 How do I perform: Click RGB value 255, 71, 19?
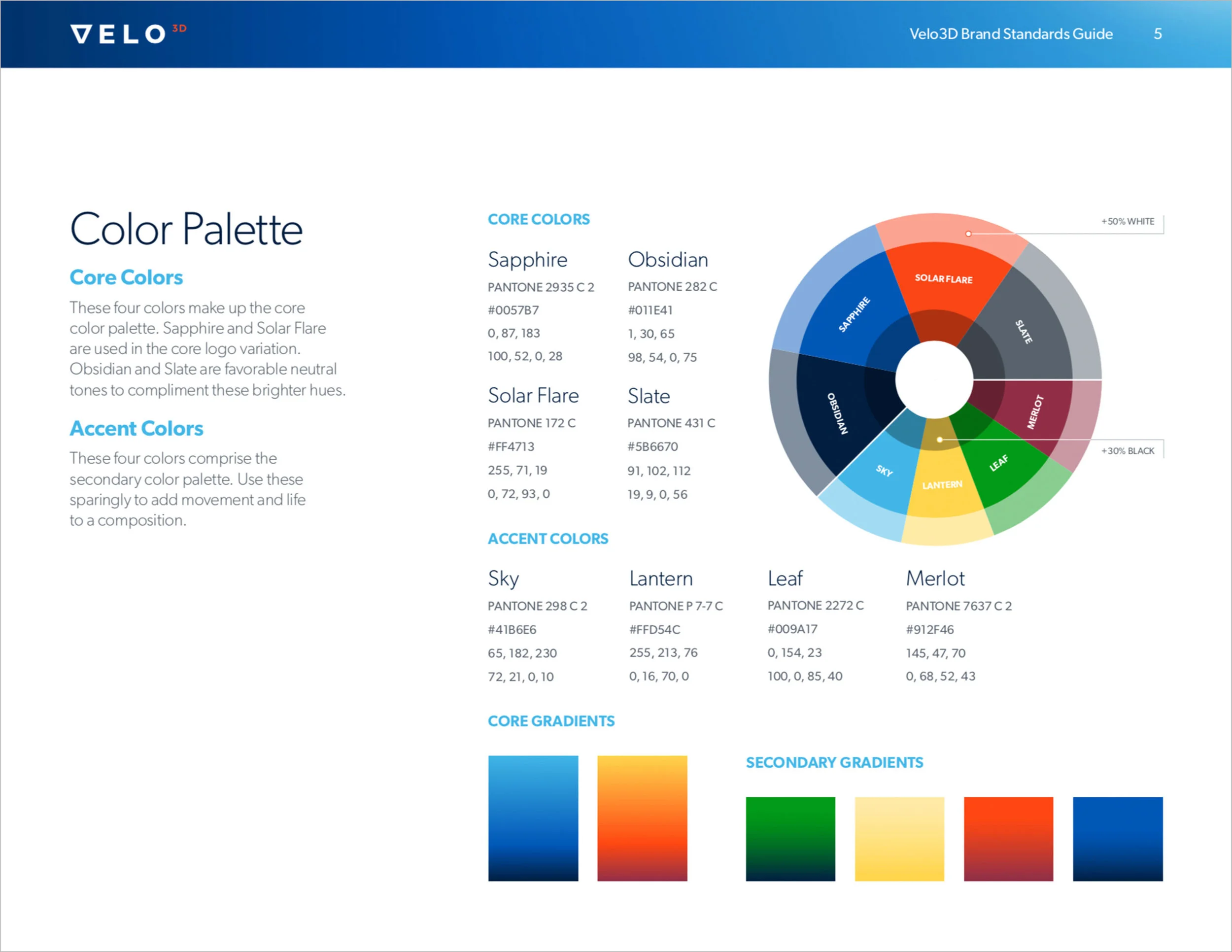tap(517, 471)
